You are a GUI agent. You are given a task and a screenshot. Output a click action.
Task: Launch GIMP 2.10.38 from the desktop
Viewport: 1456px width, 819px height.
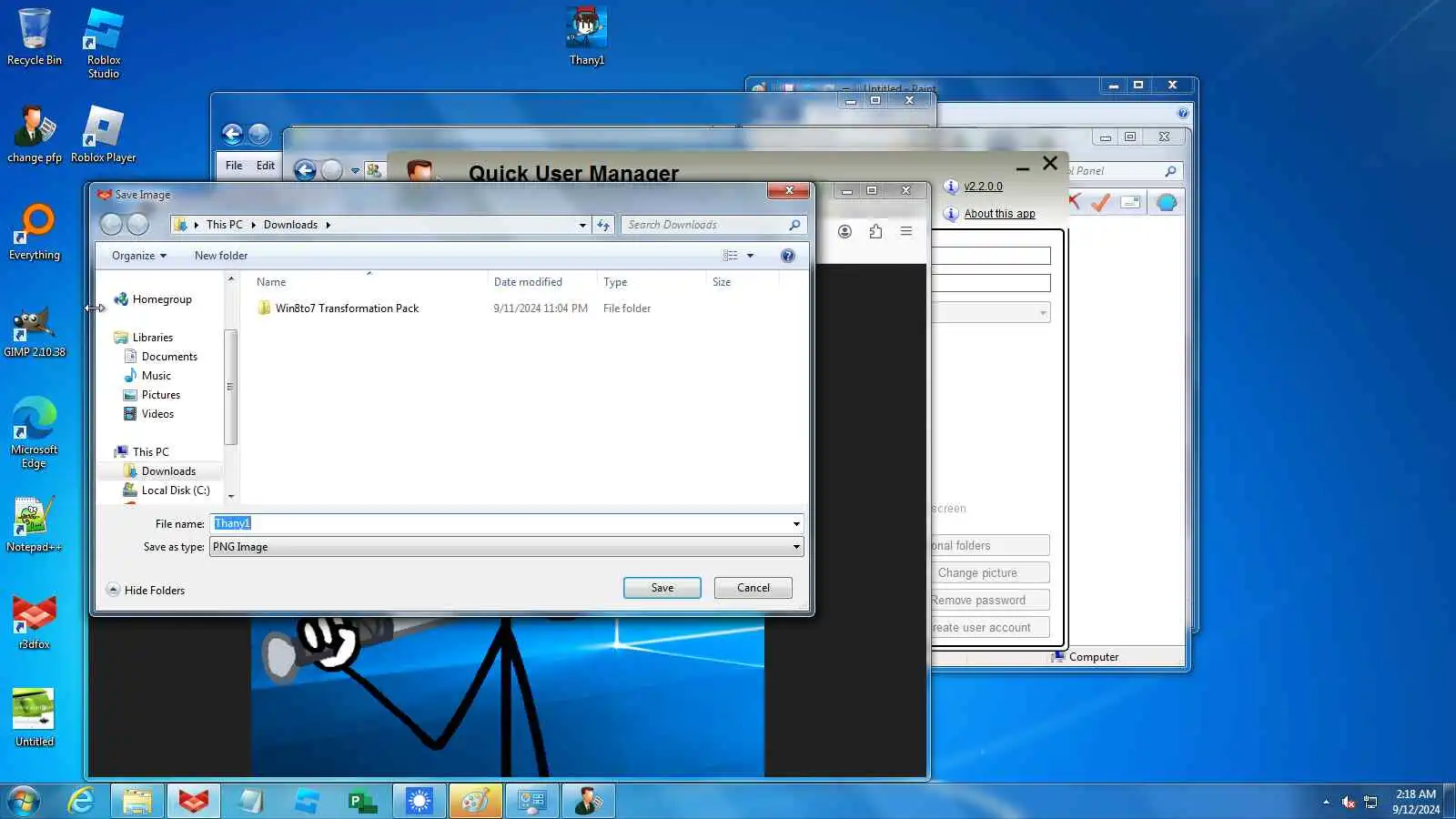(x=35, y=332)
